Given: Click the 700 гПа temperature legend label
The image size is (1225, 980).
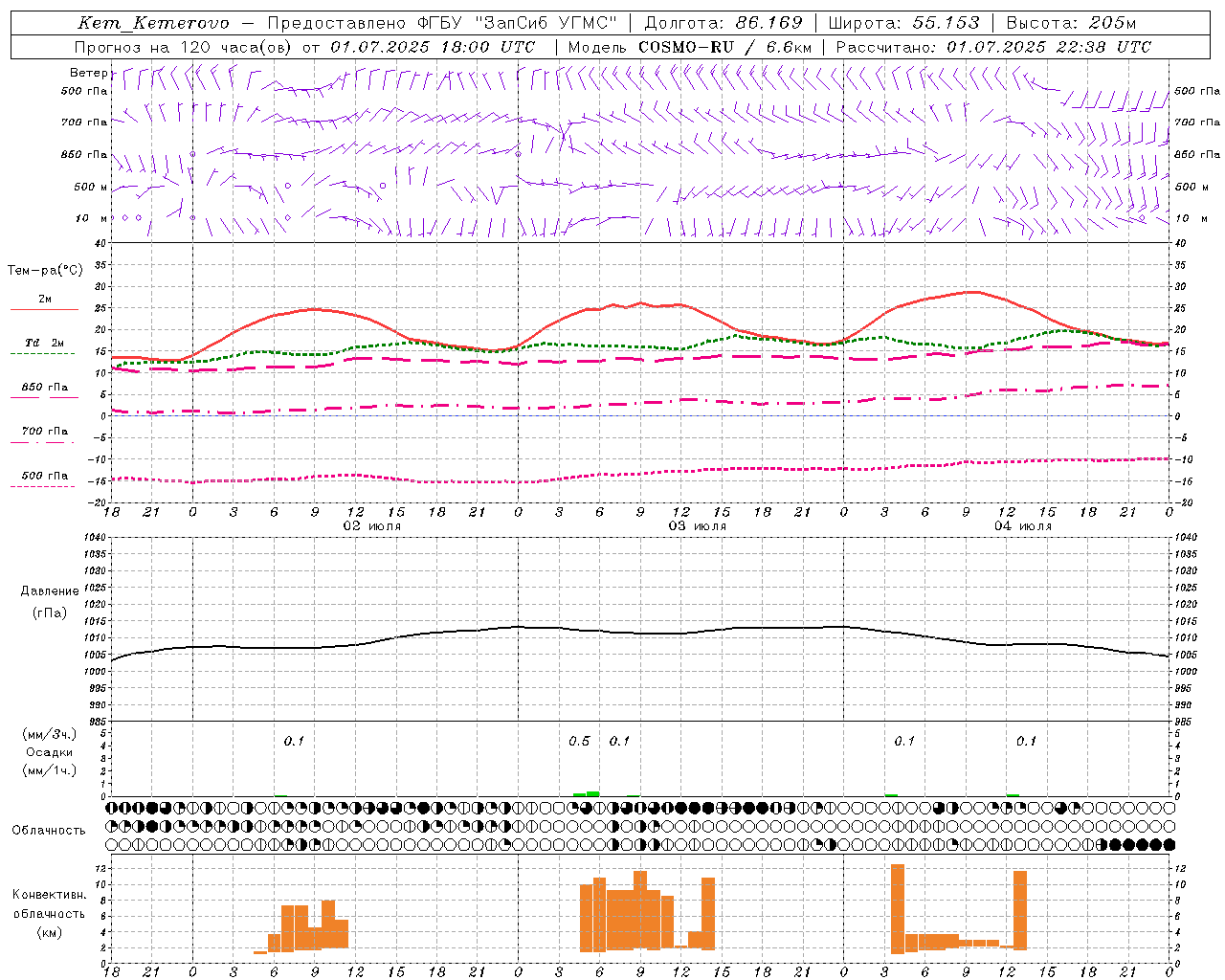Looking at the screenshot, I should click(x=45, y=431).
